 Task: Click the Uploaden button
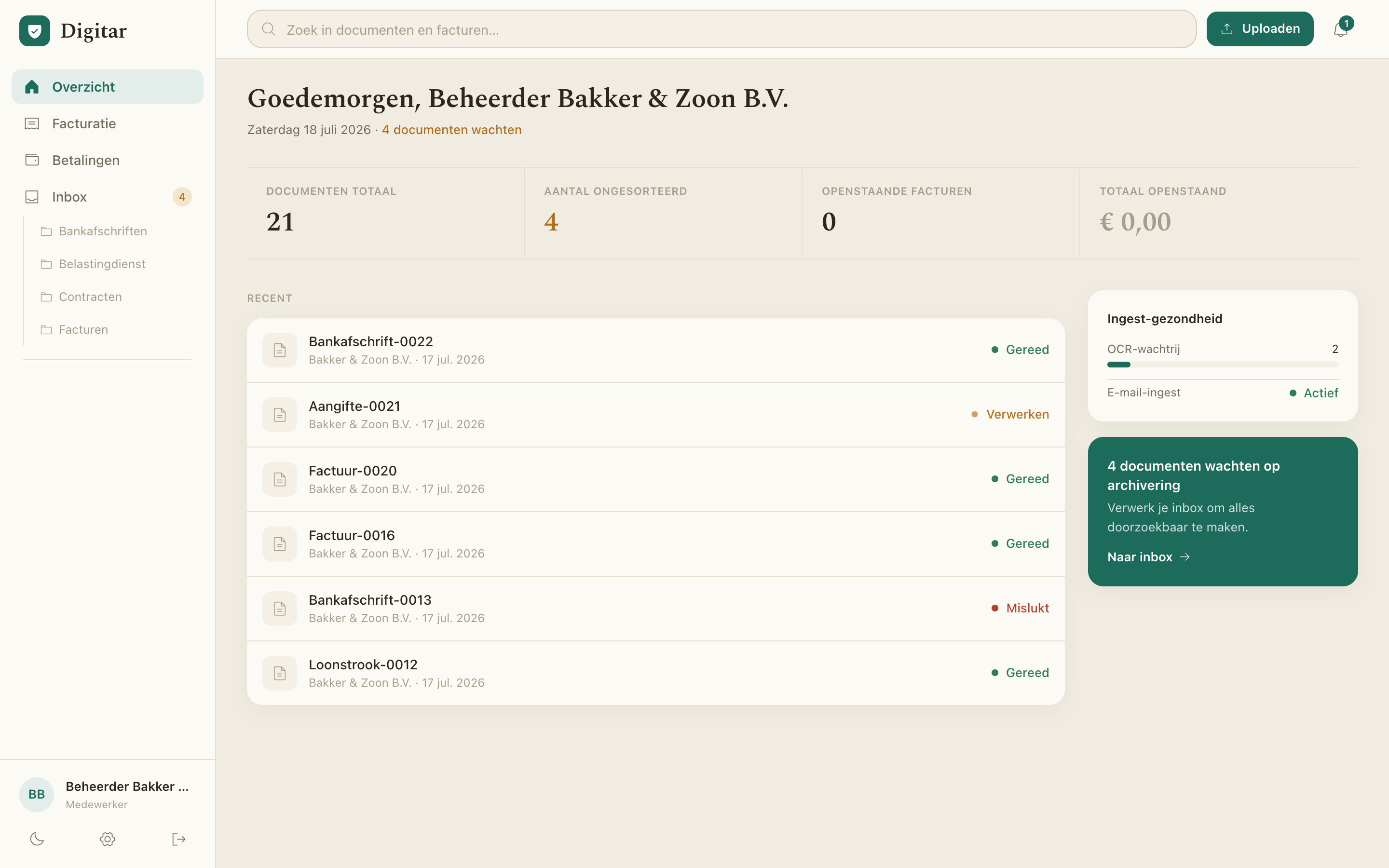click(1260, 29)
